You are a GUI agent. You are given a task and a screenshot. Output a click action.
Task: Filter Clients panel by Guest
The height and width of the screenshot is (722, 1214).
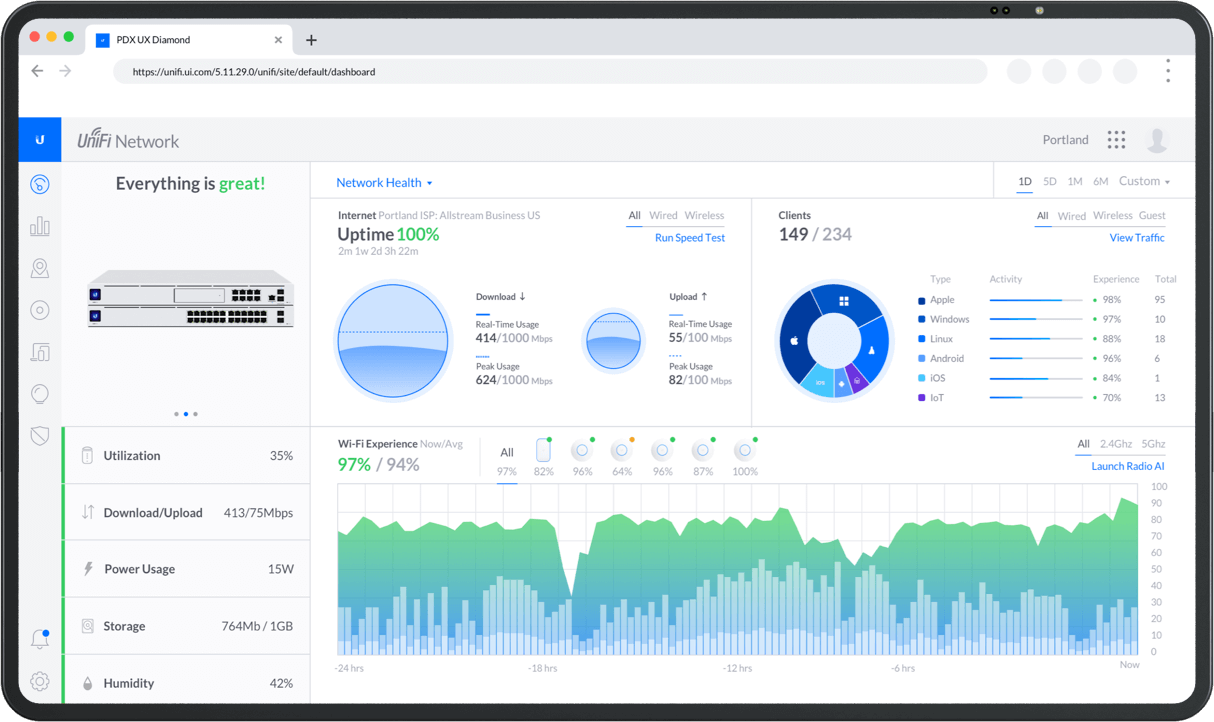point(1152,215)
